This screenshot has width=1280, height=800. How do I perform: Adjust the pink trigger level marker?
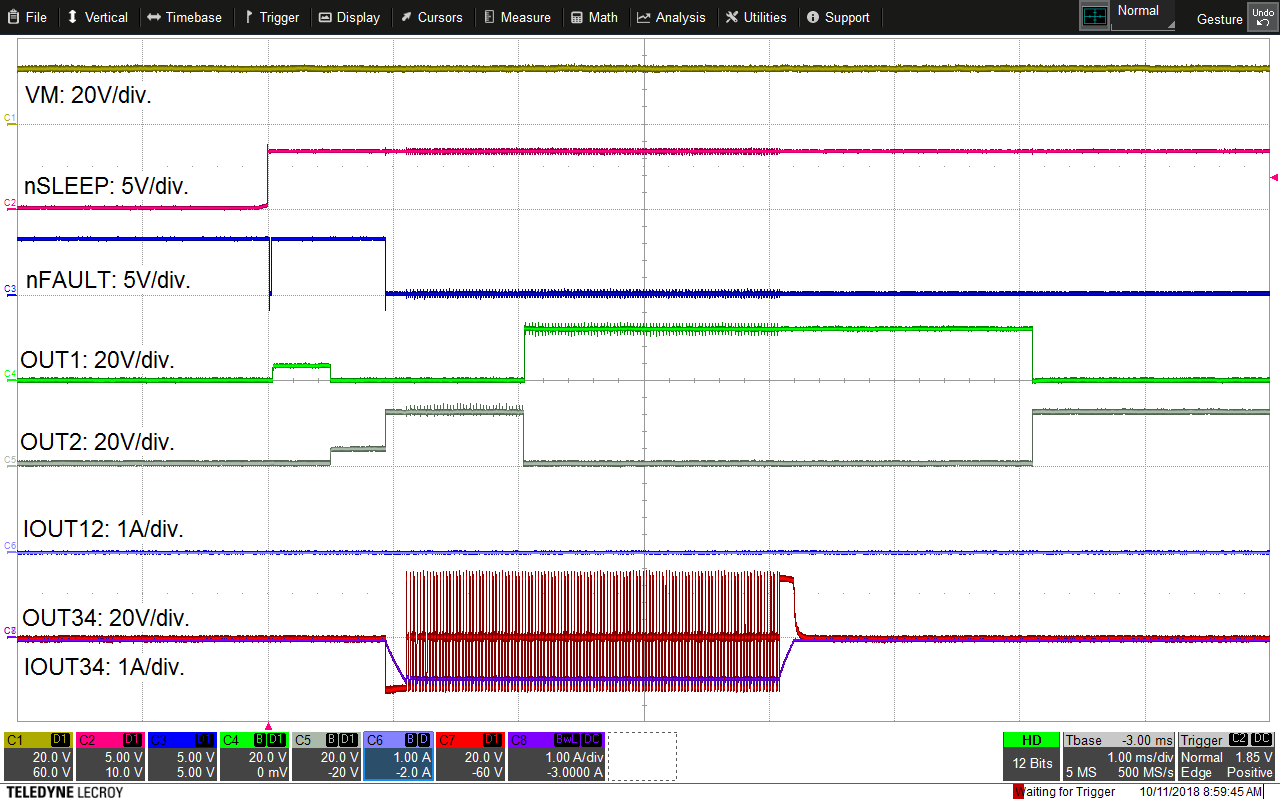pyautogui.click(x=1274, y=177)
